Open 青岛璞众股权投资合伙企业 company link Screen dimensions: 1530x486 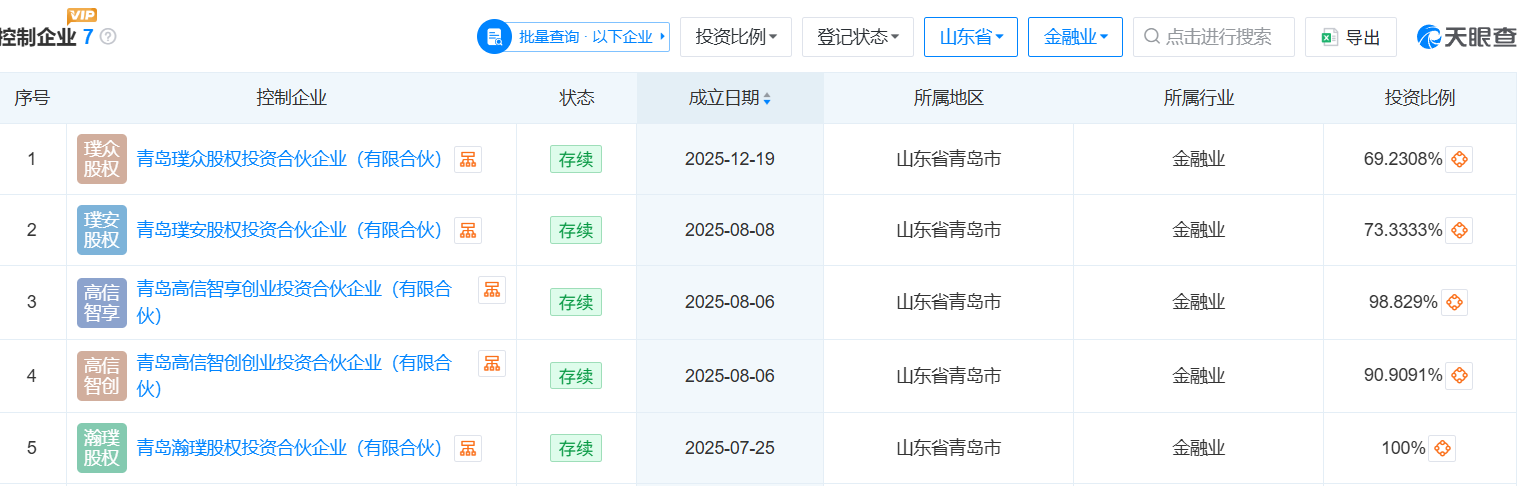pyautogui.click(x=289, y=159)
